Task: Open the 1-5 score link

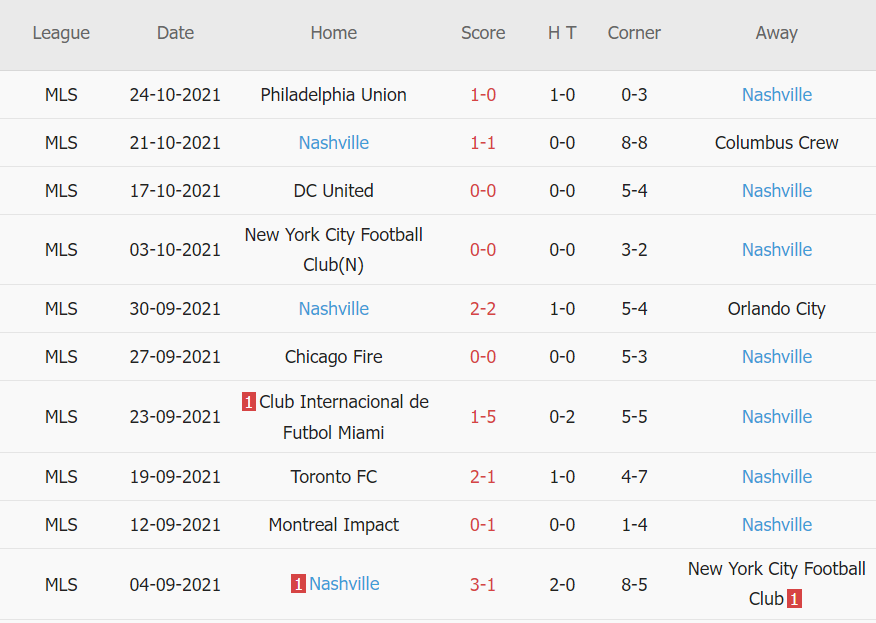Action: click(x=483, y=417)
